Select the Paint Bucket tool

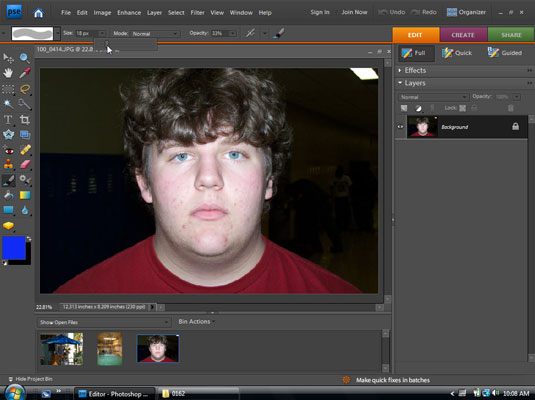pyautogui.click(x=8, y=195)
